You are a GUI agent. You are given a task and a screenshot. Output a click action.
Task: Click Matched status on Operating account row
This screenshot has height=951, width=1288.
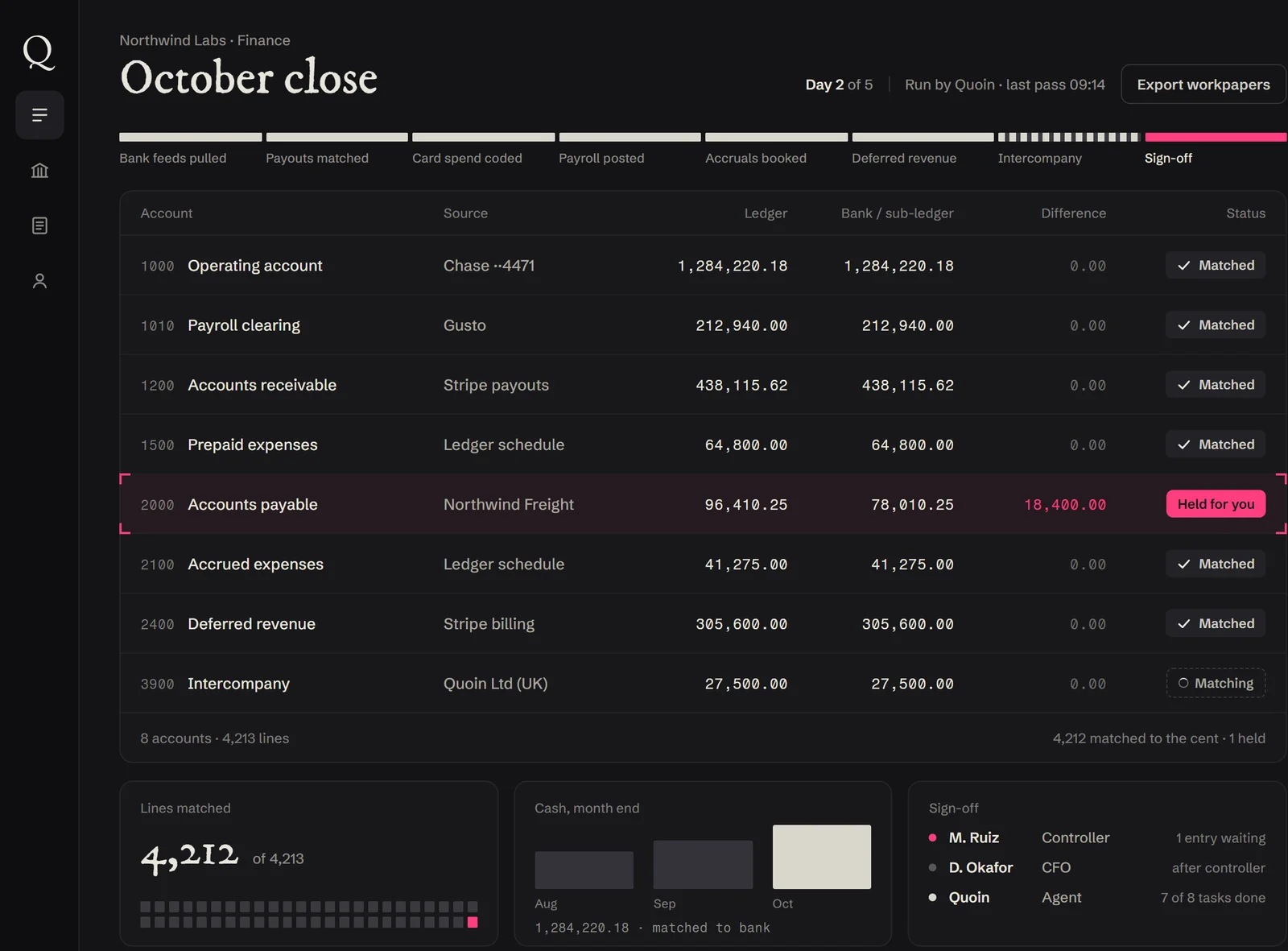pyautogui.click(x=1216, y=265)
